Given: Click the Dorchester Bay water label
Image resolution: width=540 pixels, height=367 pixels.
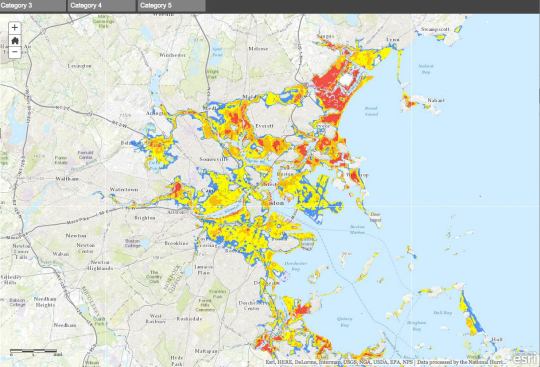Looking at the screenshot, I should point(295,265).
